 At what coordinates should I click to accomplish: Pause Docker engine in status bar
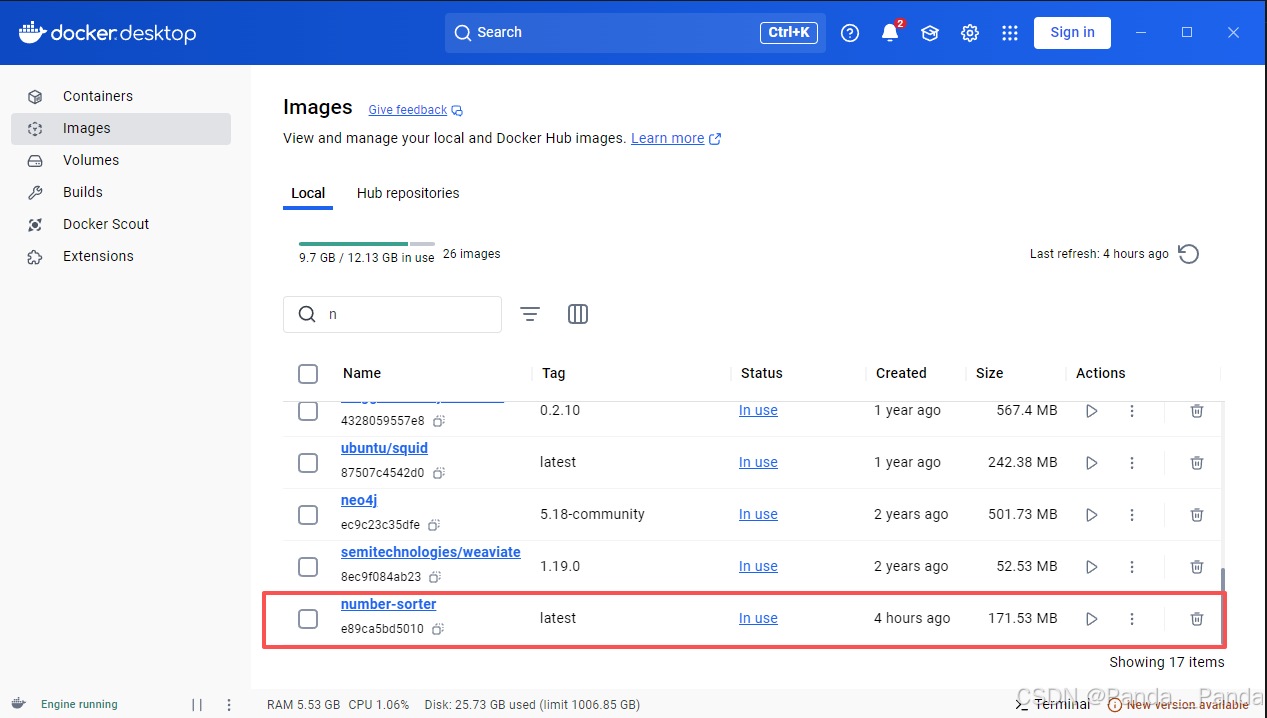(197, 704)
